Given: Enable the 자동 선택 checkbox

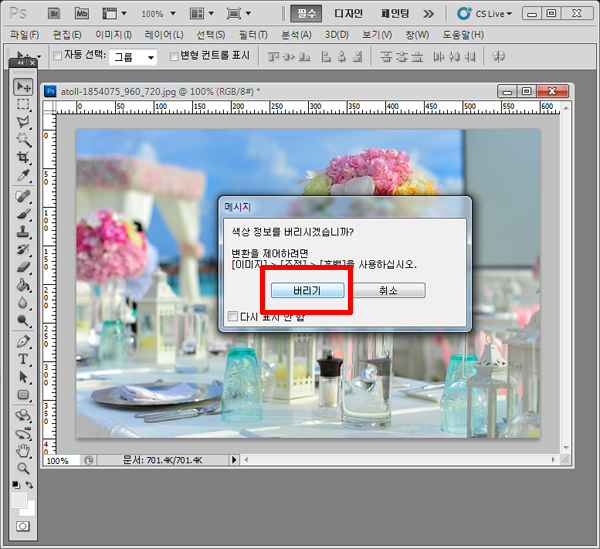Looking at the screenshot, I should 58,56.
